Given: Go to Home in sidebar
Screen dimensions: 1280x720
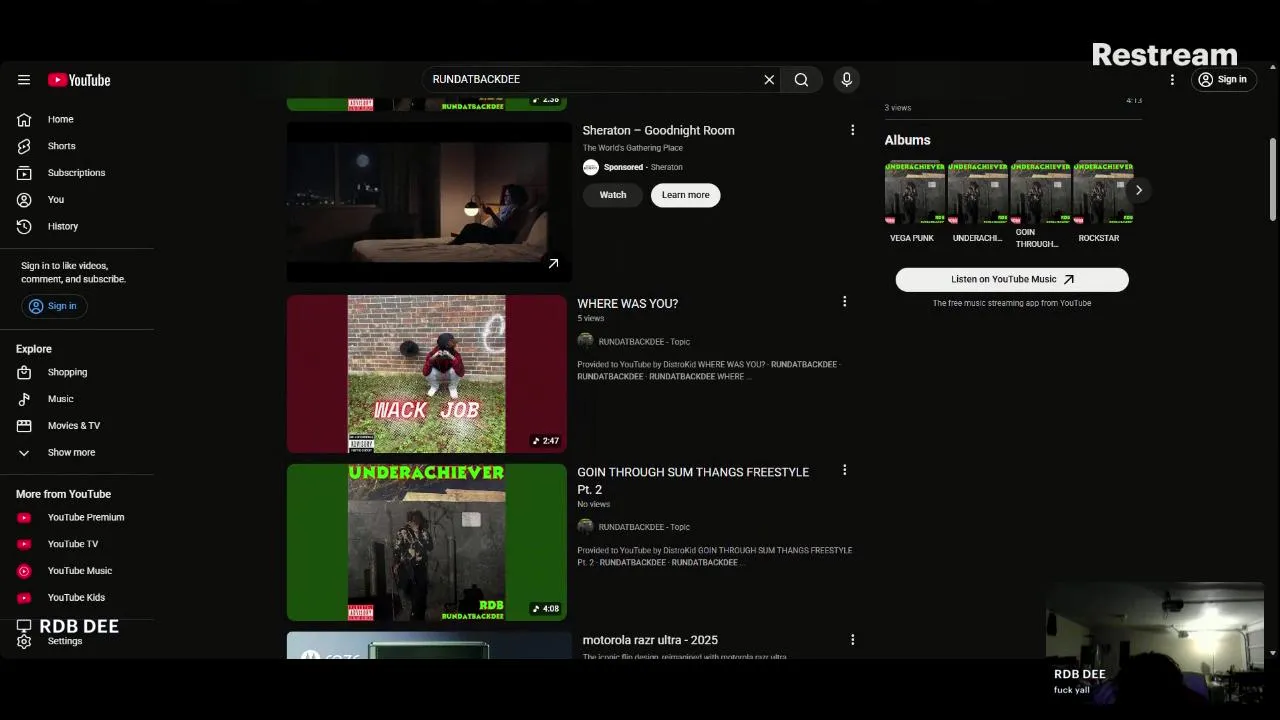Looking at the screenshot, I should pyautogui.click(x=60, y=119).
